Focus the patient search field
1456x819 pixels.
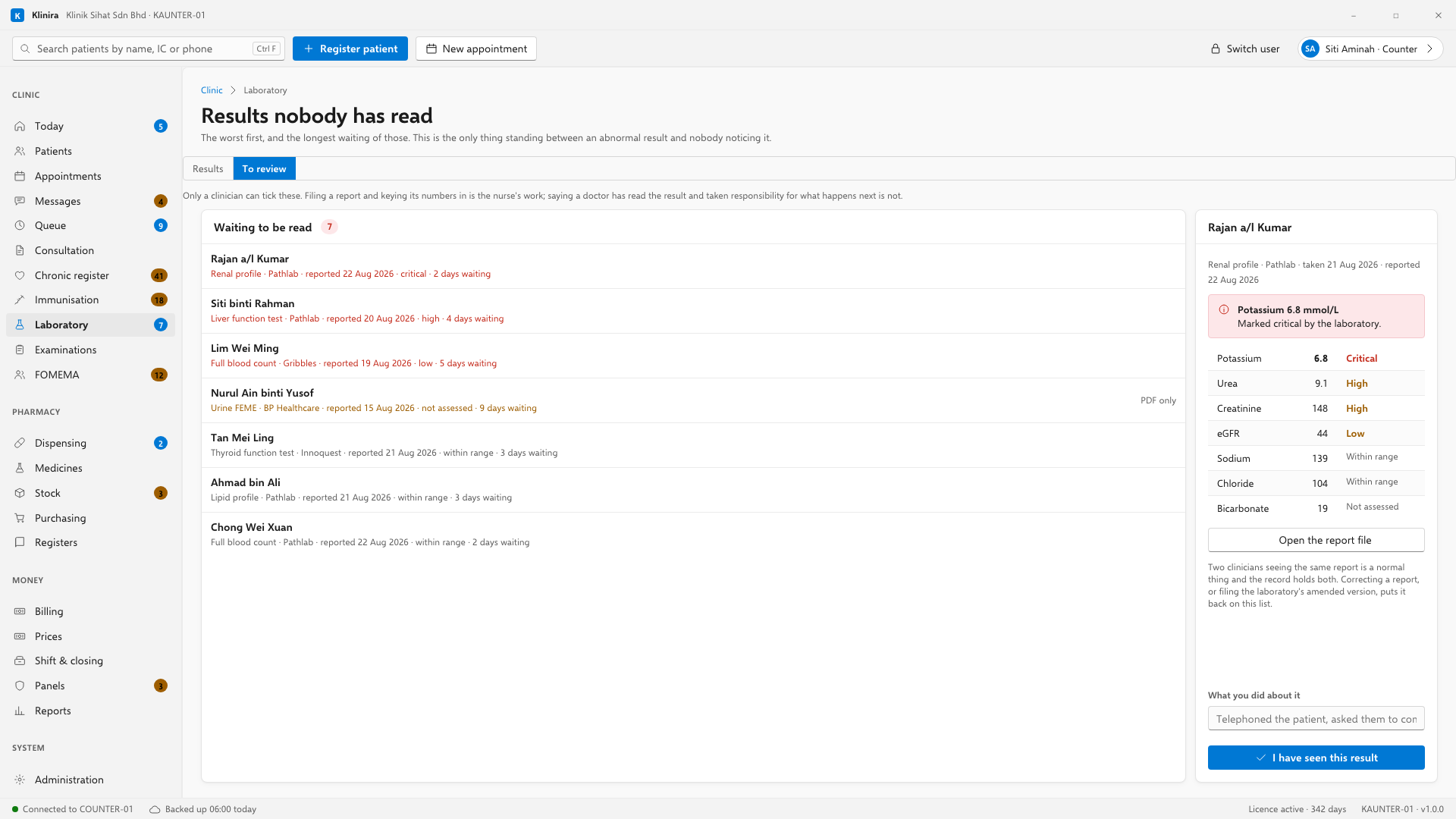point(149,49)
